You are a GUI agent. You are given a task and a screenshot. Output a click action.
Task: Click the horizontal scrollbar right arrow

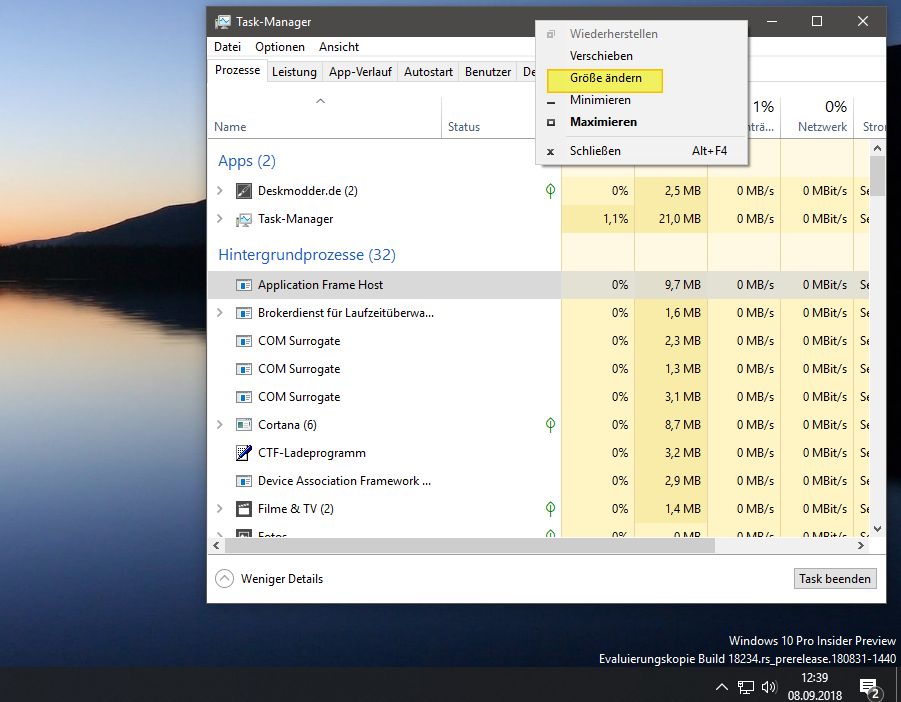point(861,546)
